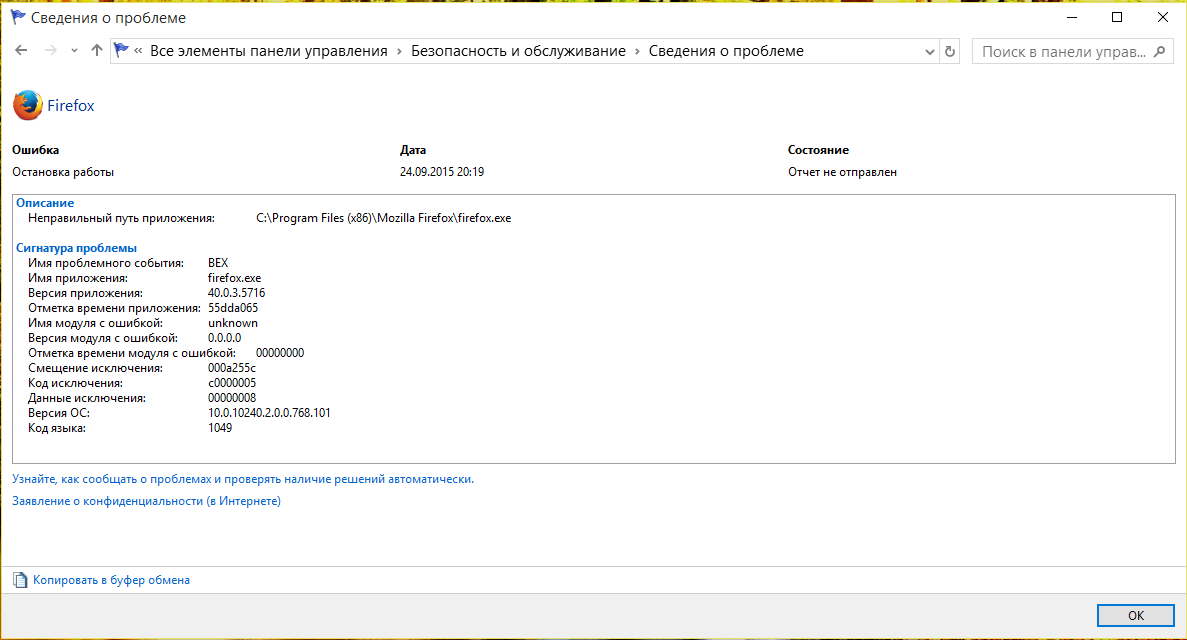
Task: Confirm with the OK button
Action: 1136,615
